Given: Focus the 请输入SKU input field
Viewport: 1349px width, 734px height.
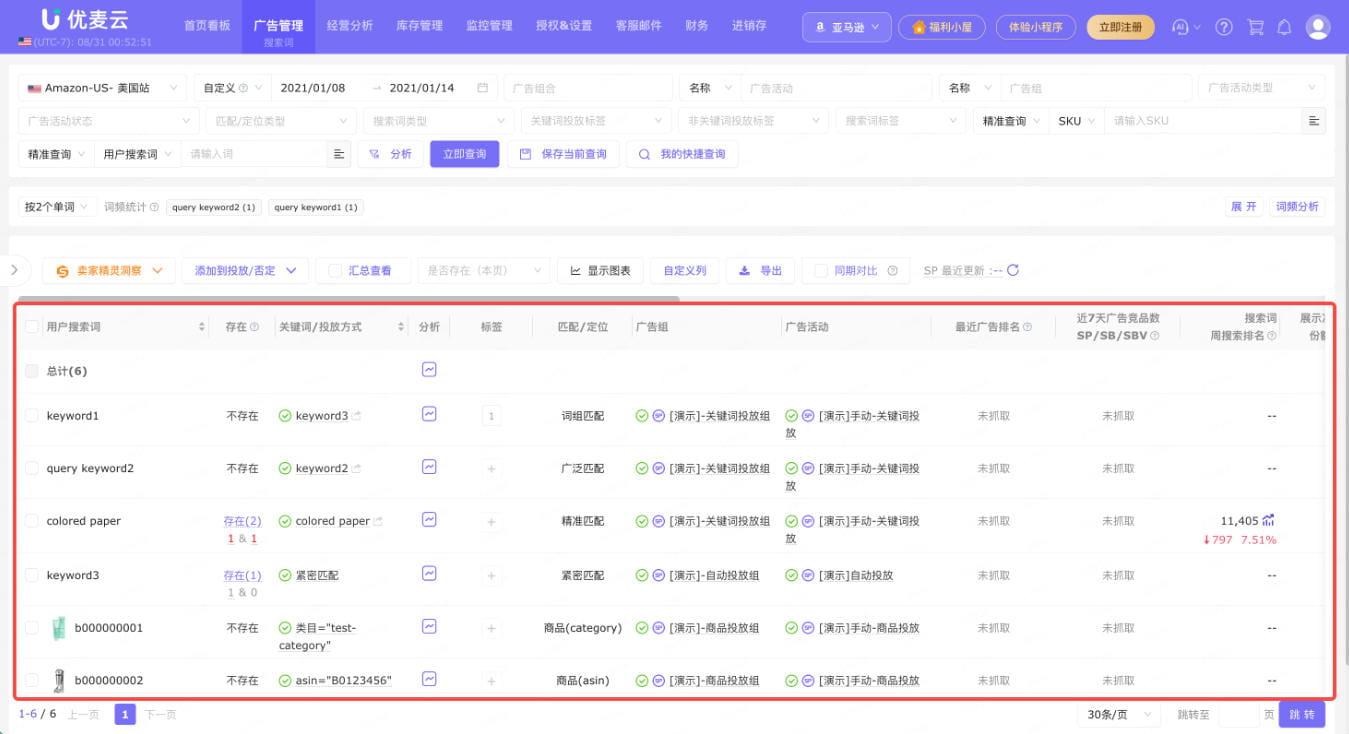Looking at the screenshot, I should point(1204,121).
